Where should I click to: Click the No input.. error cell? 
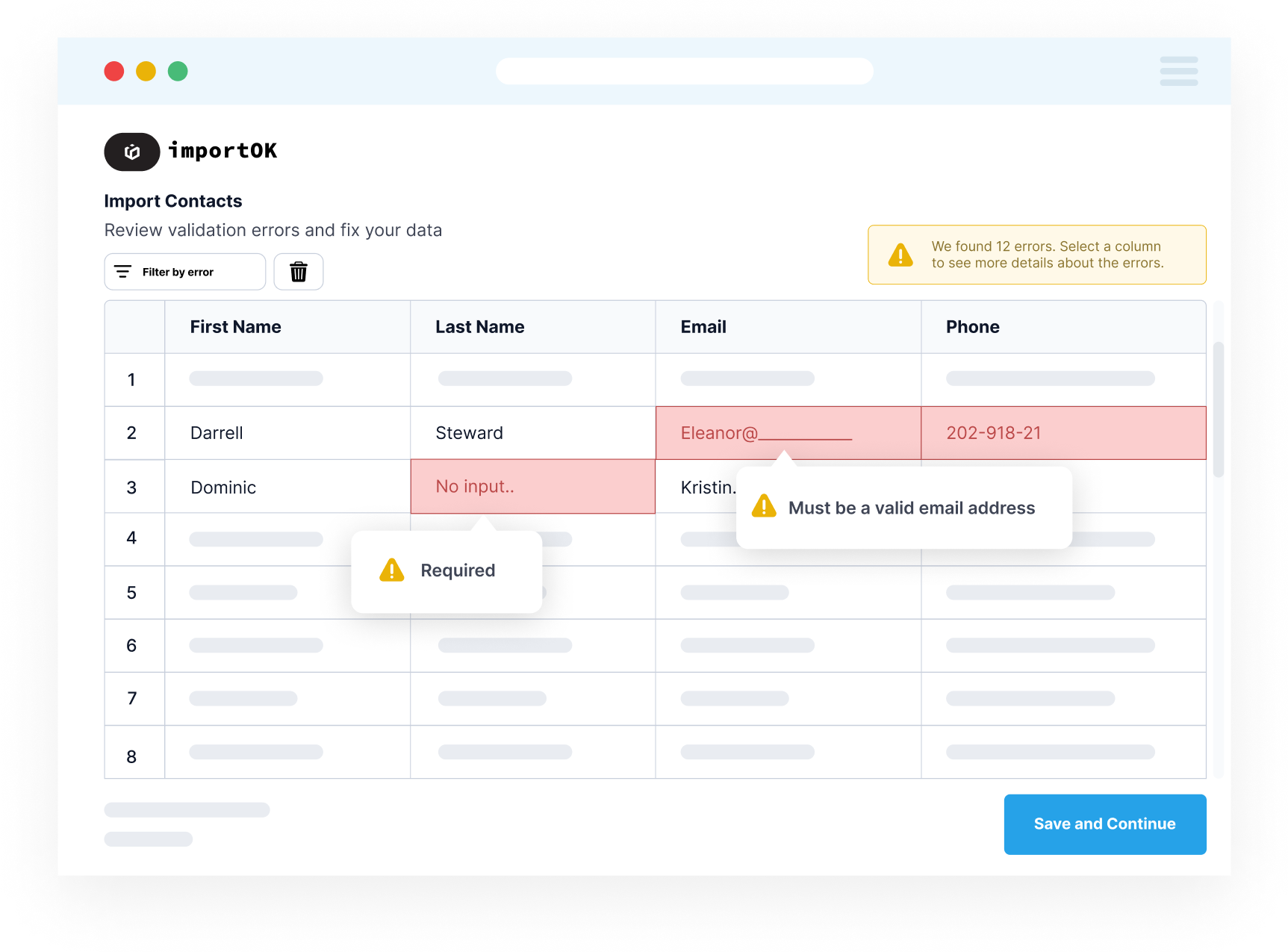tap(533, 487)
